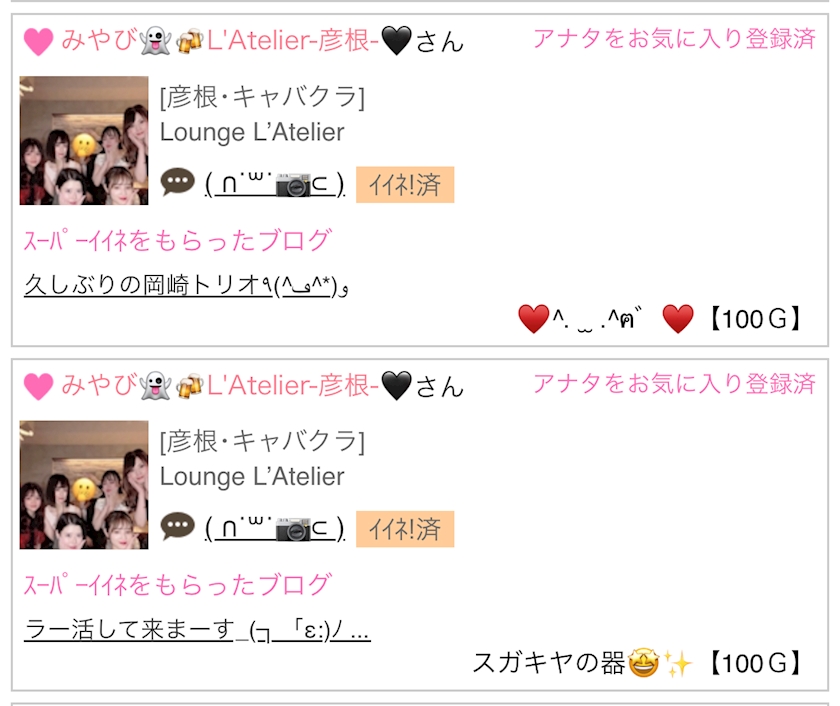Open blog post ラー活して来まーす
The image size is (840, 706).
pyautogui.click(x=197, y=629)
